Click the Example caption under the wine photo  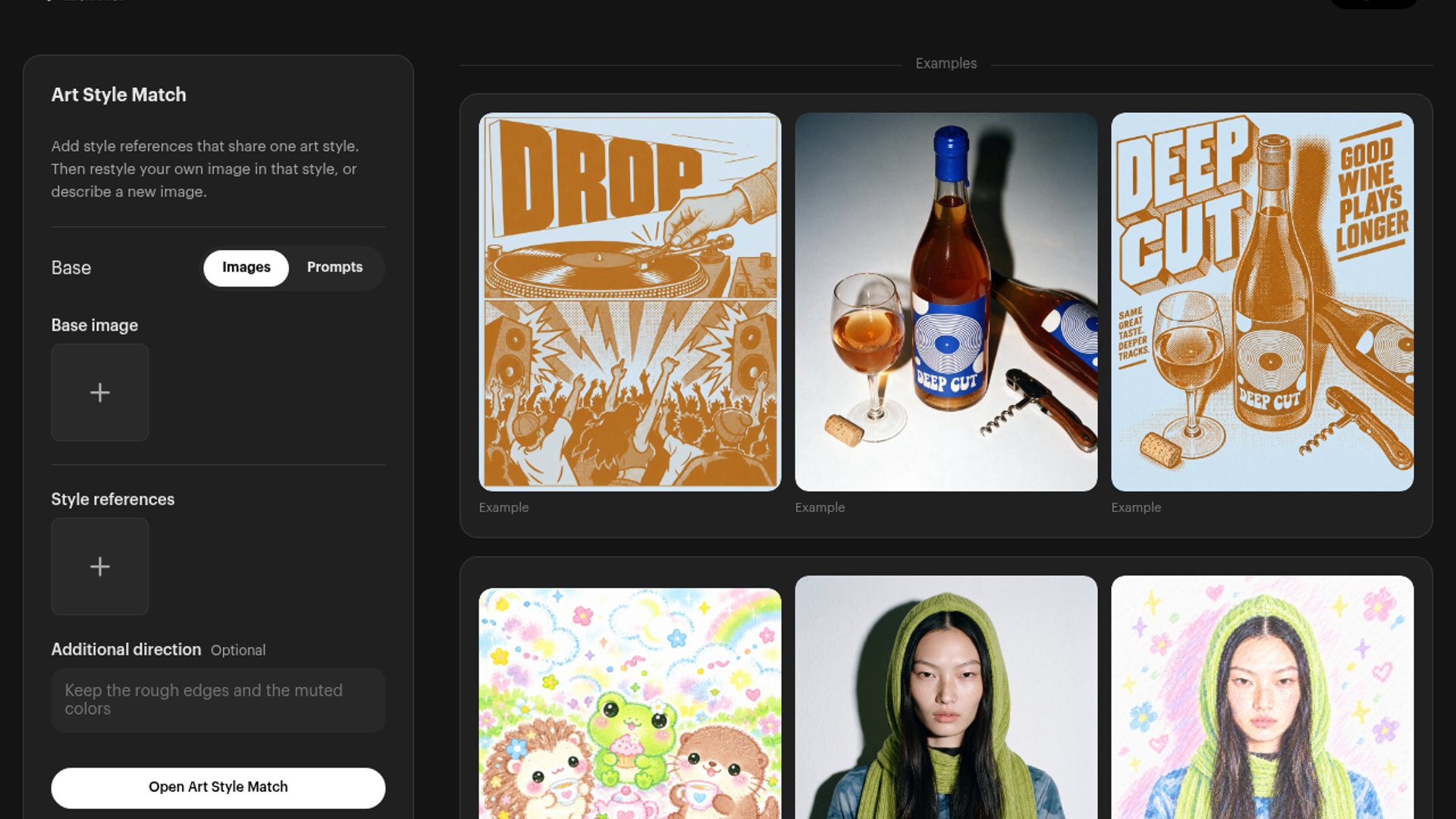click(820, 507)
